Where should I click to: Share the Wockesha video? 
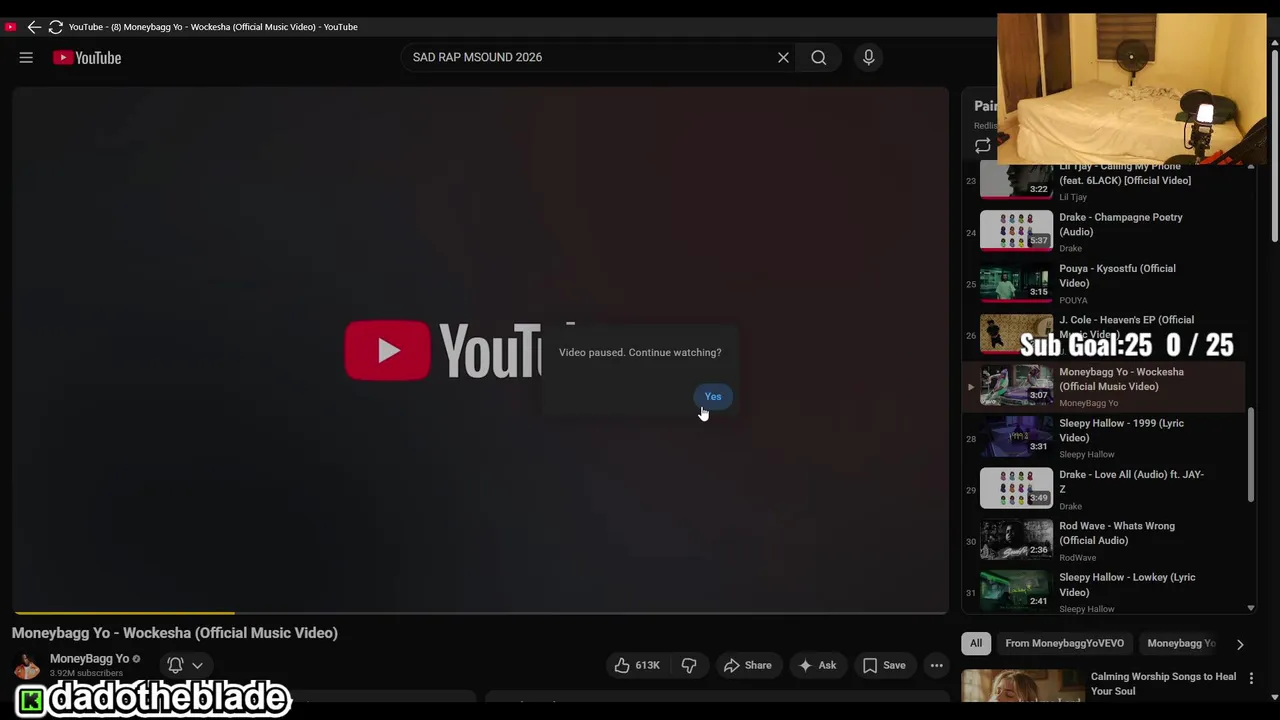(748, 665)
